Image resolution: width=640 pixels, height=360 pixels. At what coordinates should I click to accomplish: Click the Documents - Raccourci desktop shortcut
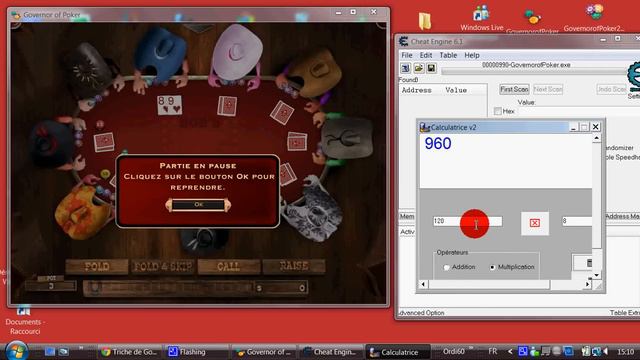(x=24, y=320)
